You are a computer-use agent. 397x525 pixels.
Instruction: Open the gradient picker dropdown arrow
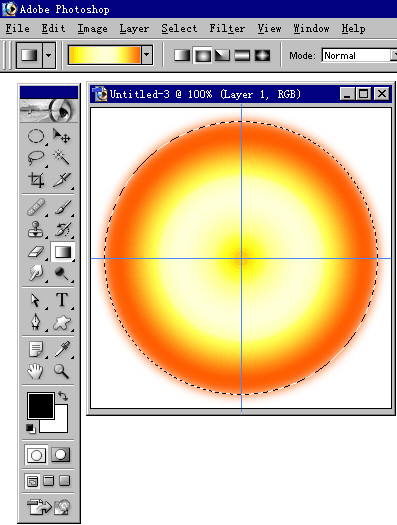pyautogui.click(x=147, y=55)
